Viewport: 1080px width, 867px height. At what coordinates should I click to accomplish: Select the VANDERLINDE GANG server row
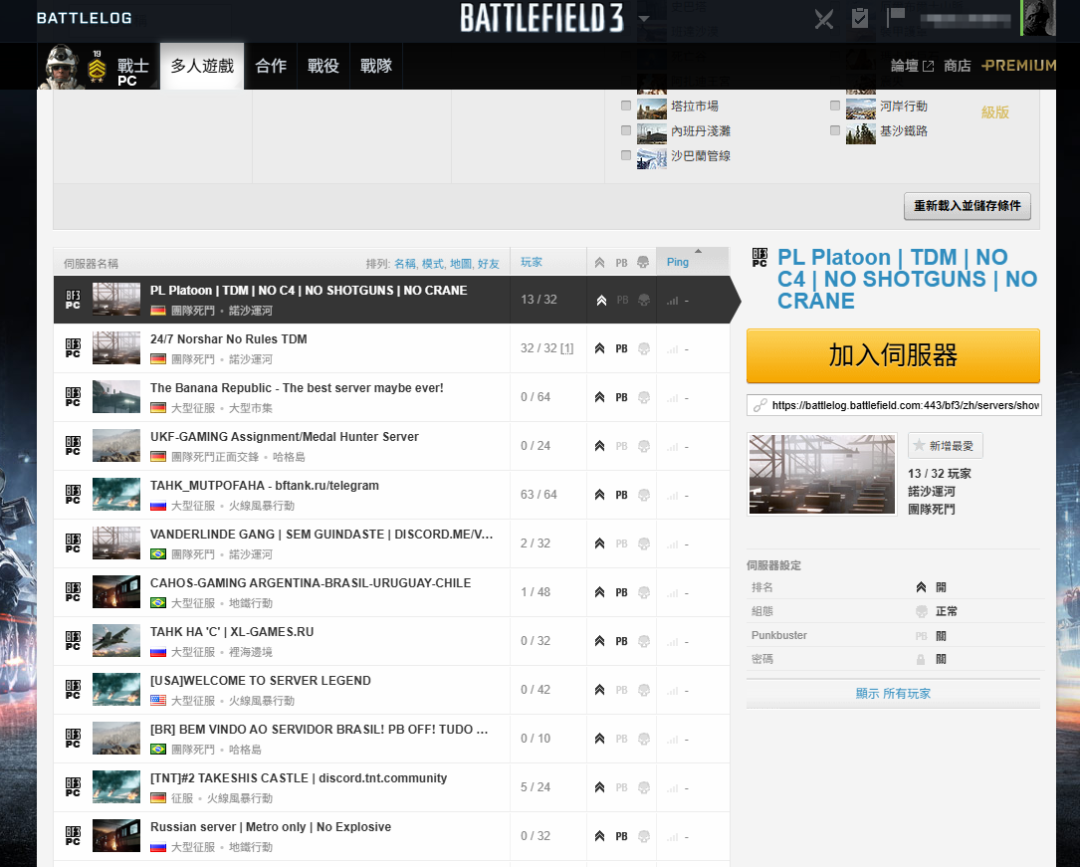click(x=391, y=543)
